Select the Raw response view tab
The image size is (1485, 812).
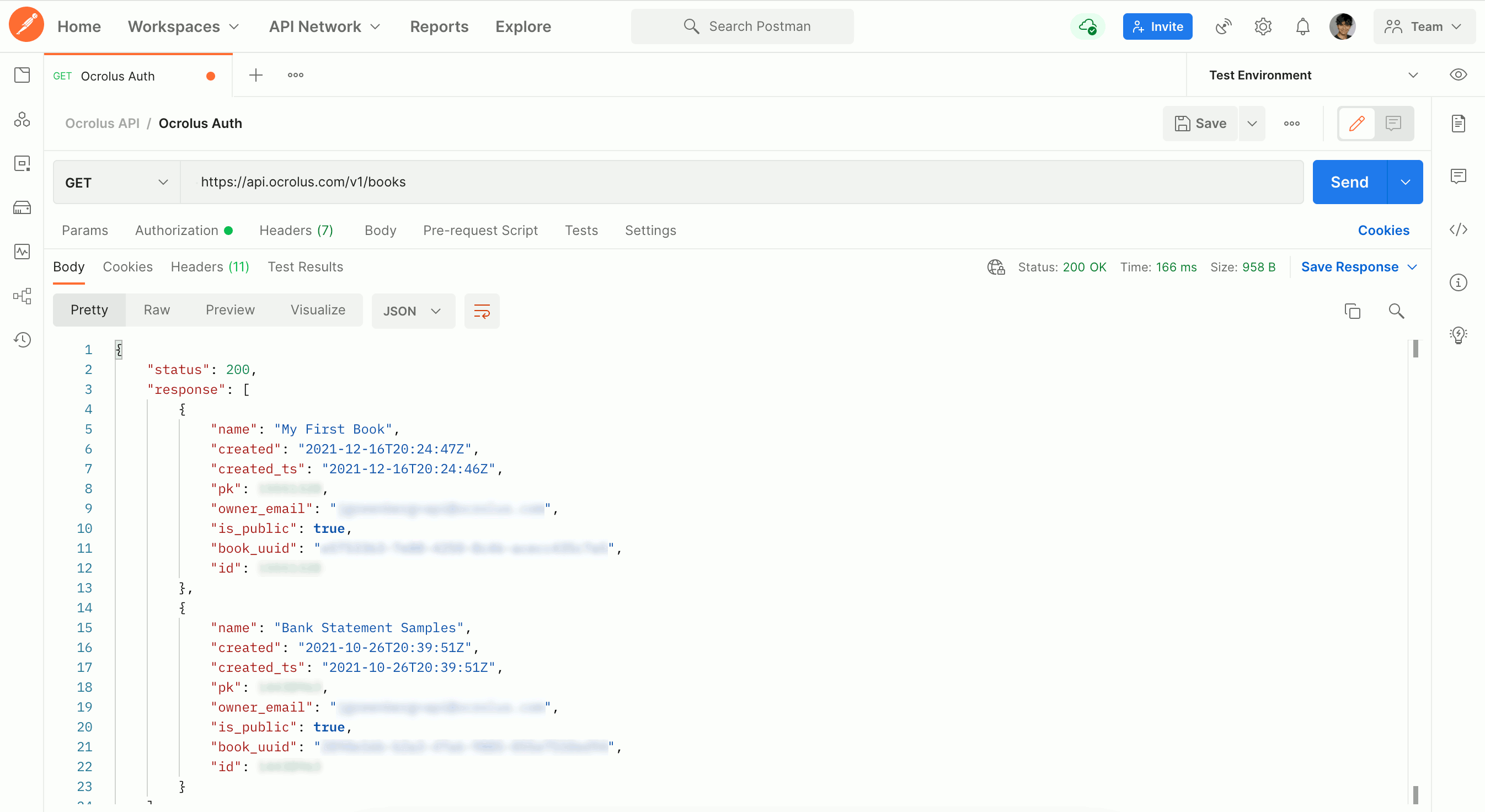coord(156,310)
